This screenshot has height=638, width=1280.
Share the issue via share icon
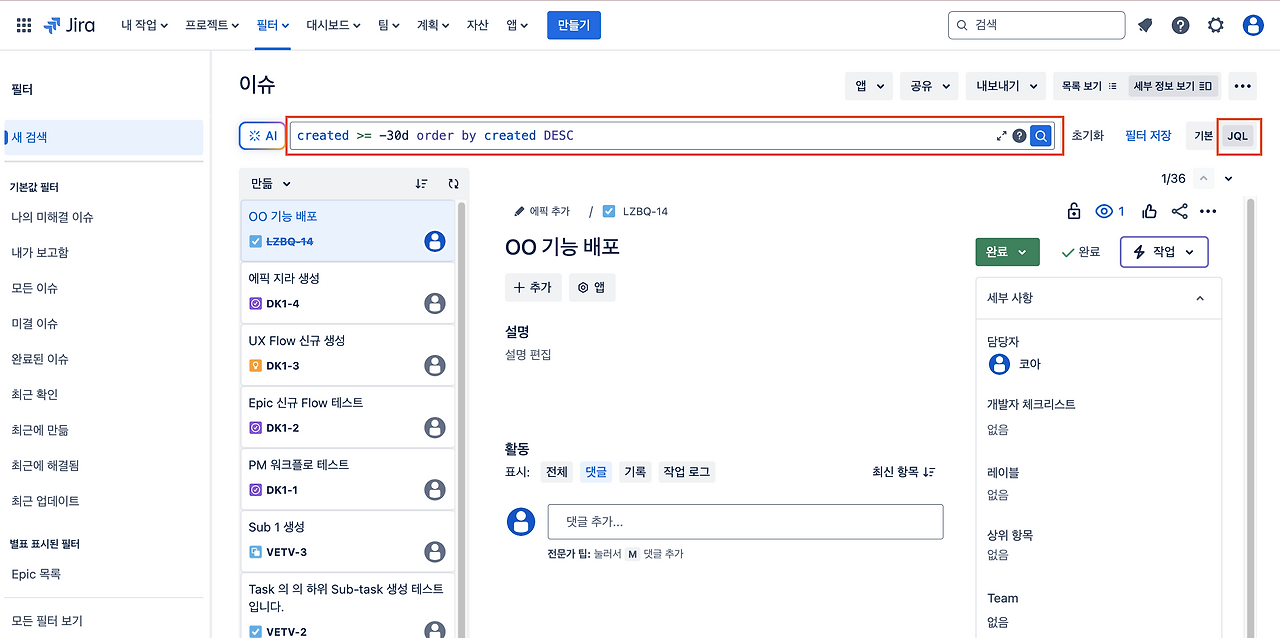pos(1178,211)
